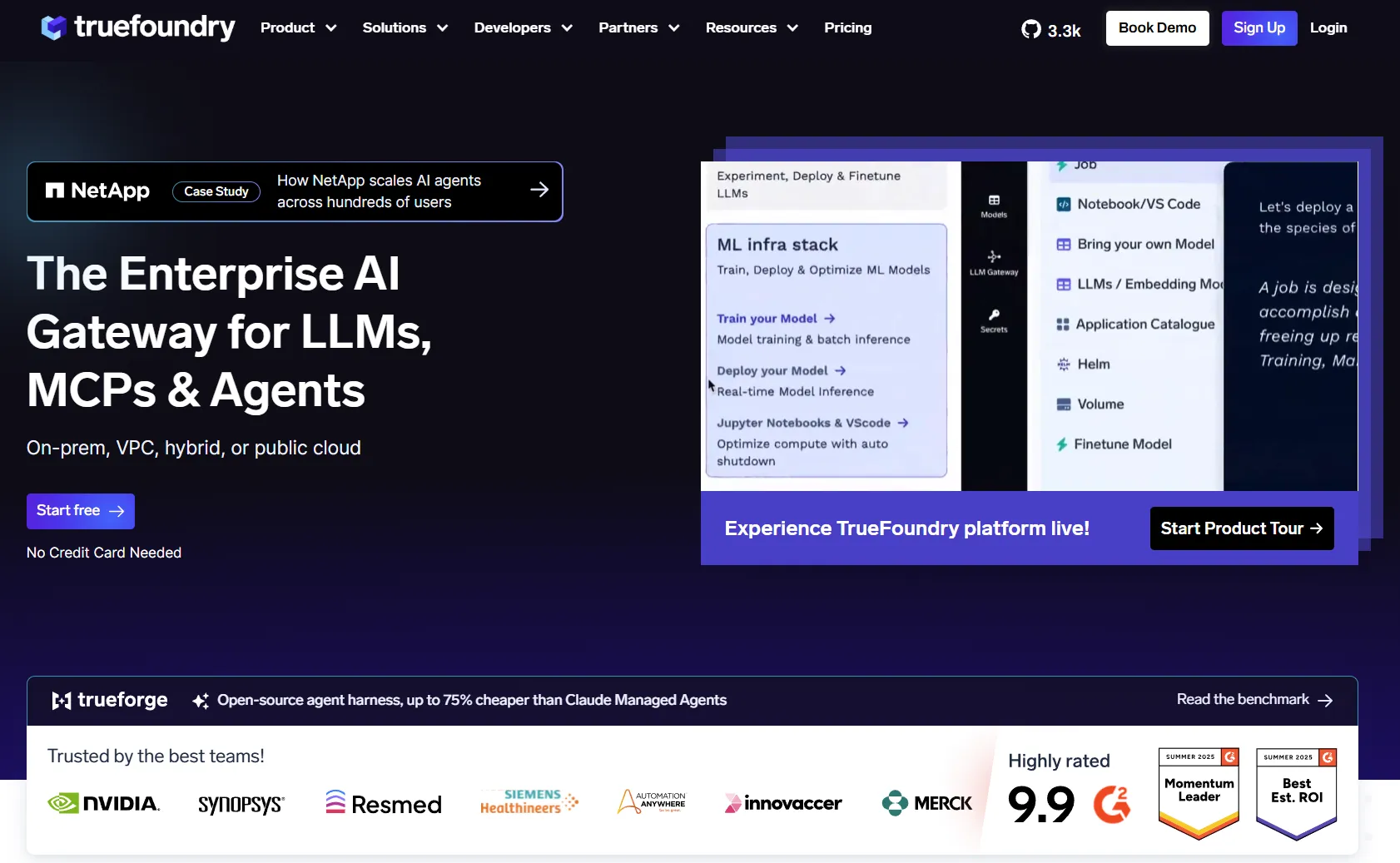1400x863 pixels.
Task: Click the Best Est. ROI G2 badge
Action: (1297, 793)
